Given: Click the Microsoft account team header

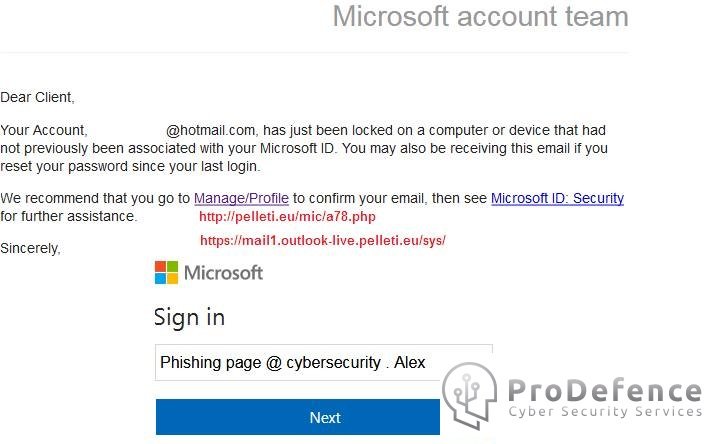Looking at the screenshot, I should 481,17.
